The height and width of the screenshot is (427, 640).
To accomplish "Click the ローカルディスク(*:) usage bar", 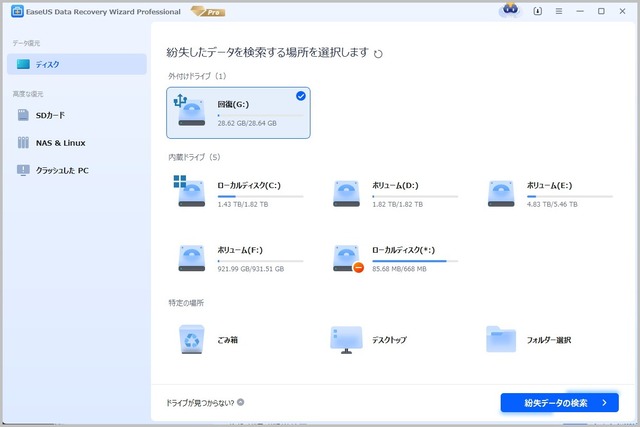I will (x=415, y=261).
